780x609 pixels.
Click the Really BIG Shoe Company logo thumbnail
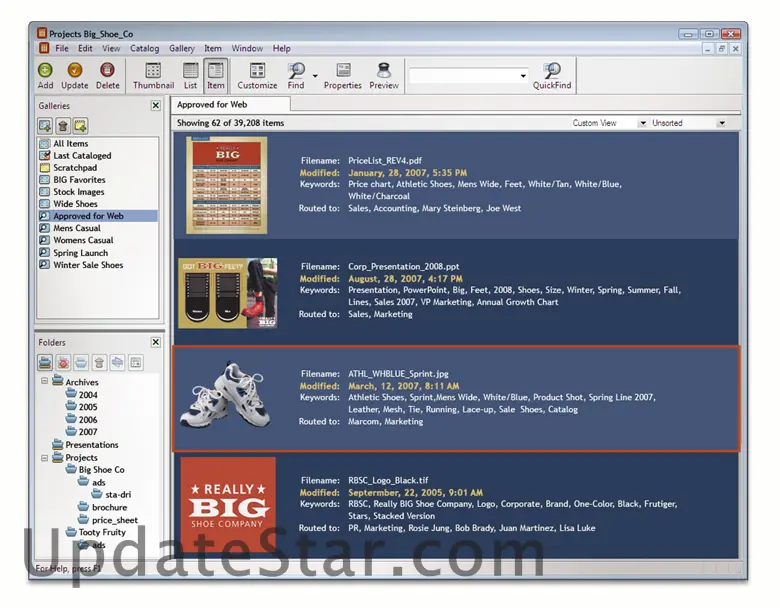(x=228, y=505)
